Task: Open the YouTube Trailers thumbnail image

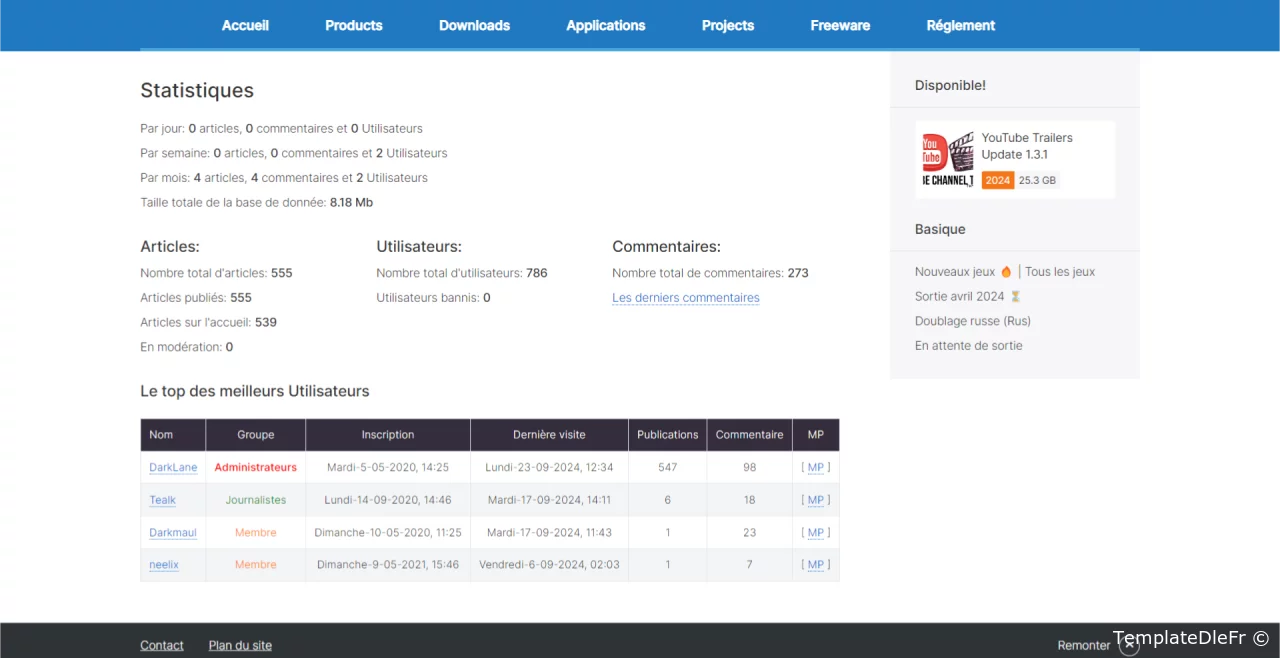Action: pyautogui.click(x=947, y=160)
